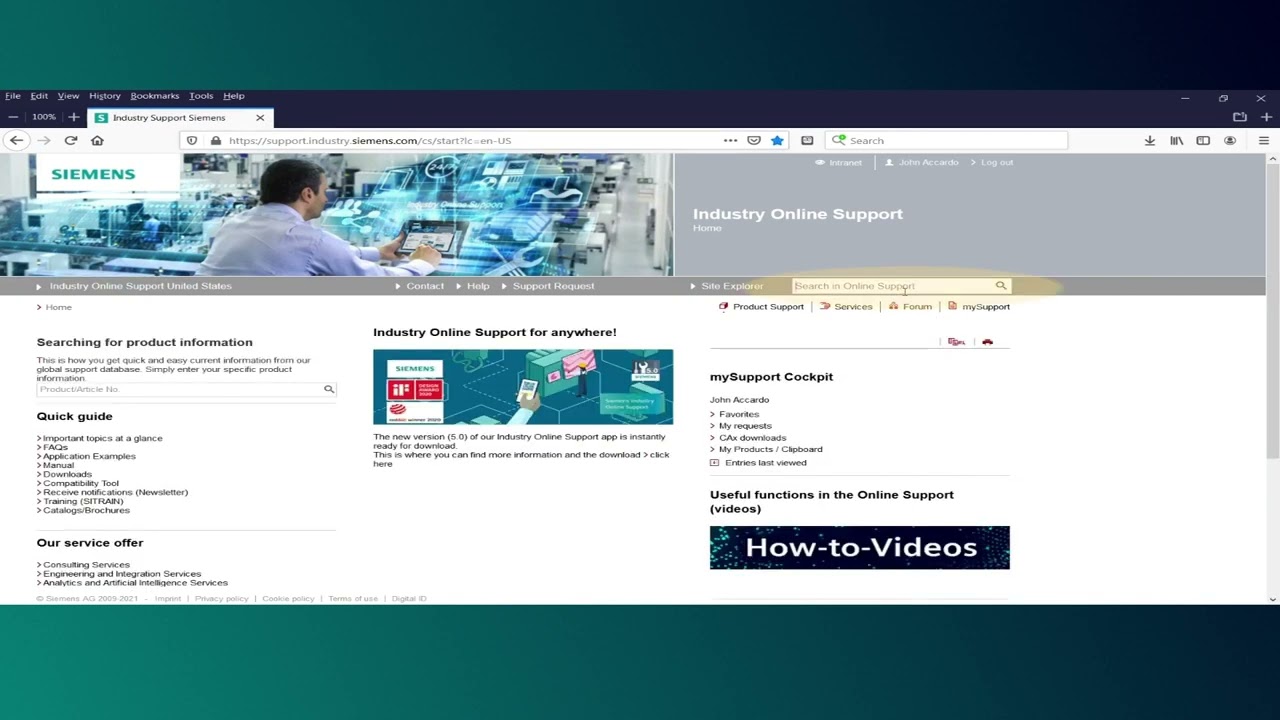Open Training (SITRAIN) link
1280x720 pixels.
tap(83, 501)
